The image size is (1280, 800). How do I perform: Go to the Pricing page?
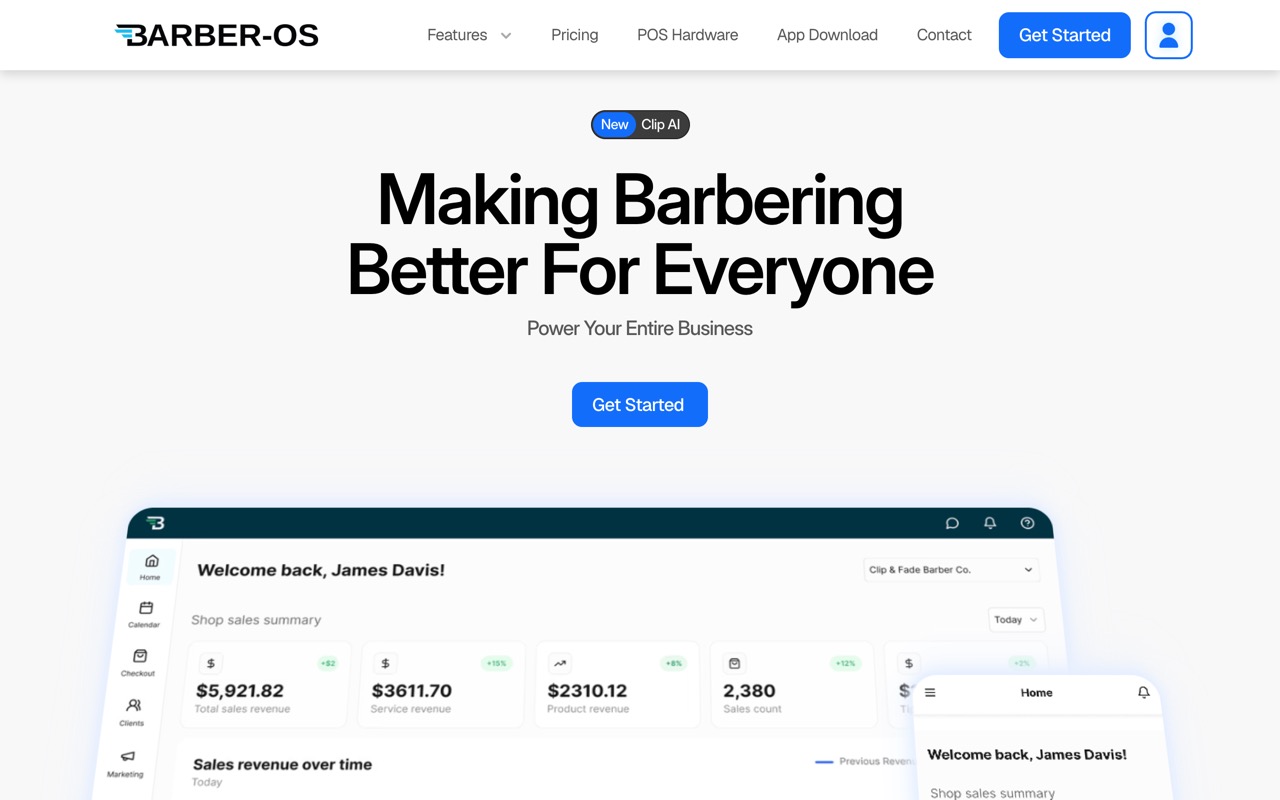point(575,35)
